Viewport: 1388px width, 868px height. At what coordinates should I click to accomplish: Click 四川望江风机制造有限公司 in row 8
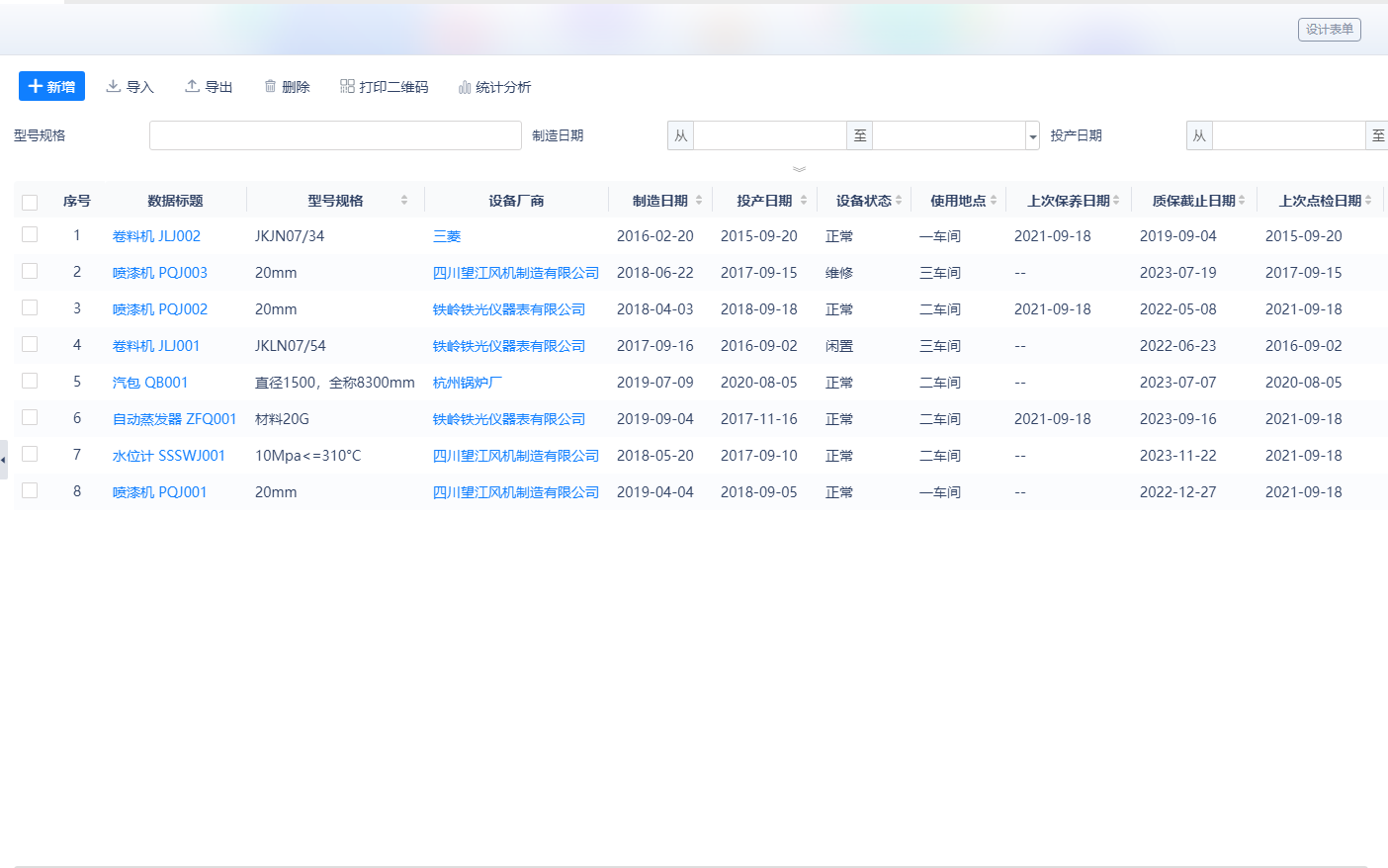click(516, 492)
